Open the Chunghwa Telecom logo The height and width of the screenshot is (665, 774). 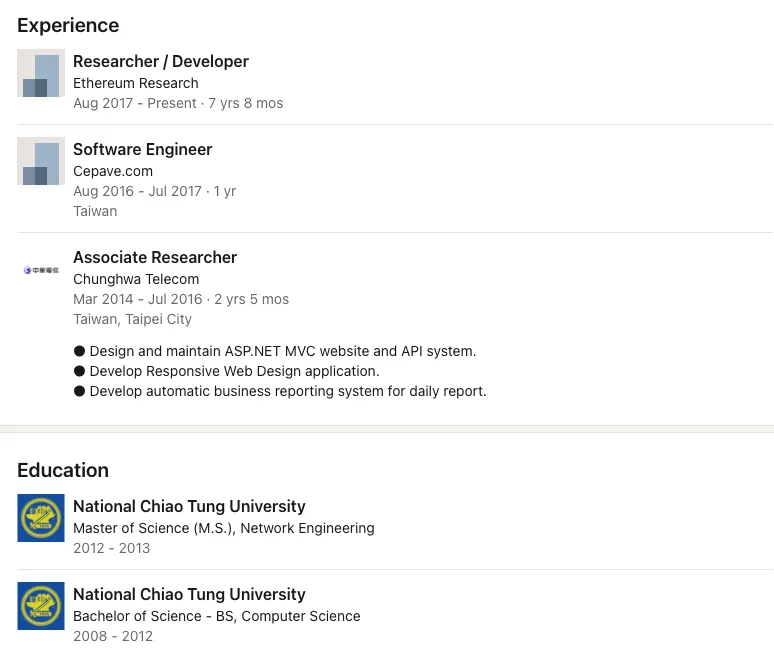(41, 270)
